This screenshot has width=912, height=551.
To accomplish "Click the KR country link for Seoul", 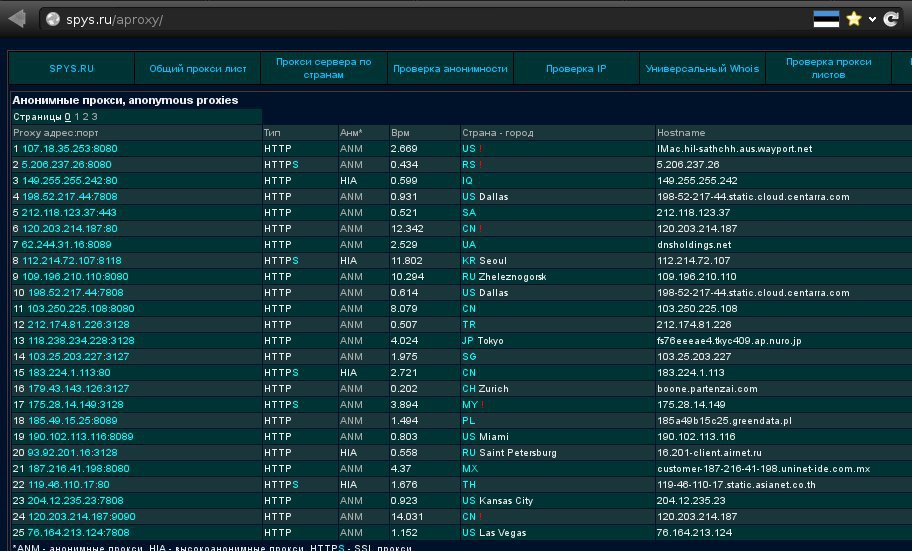I will 468,261.
